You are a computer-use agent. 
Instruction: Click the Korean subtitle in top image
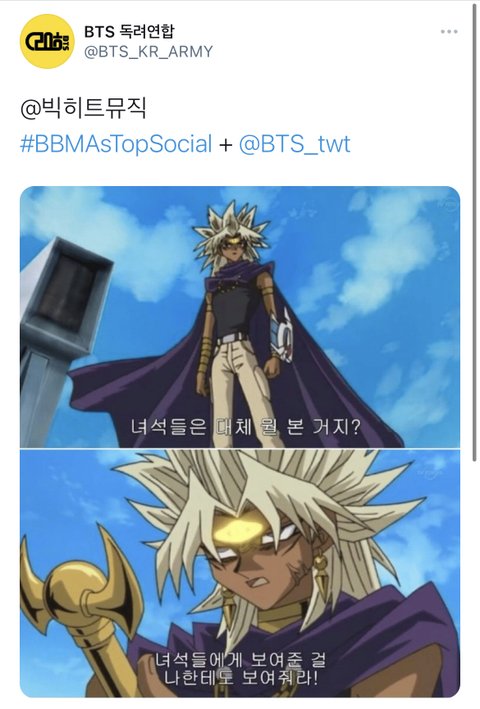pos(245,426)
